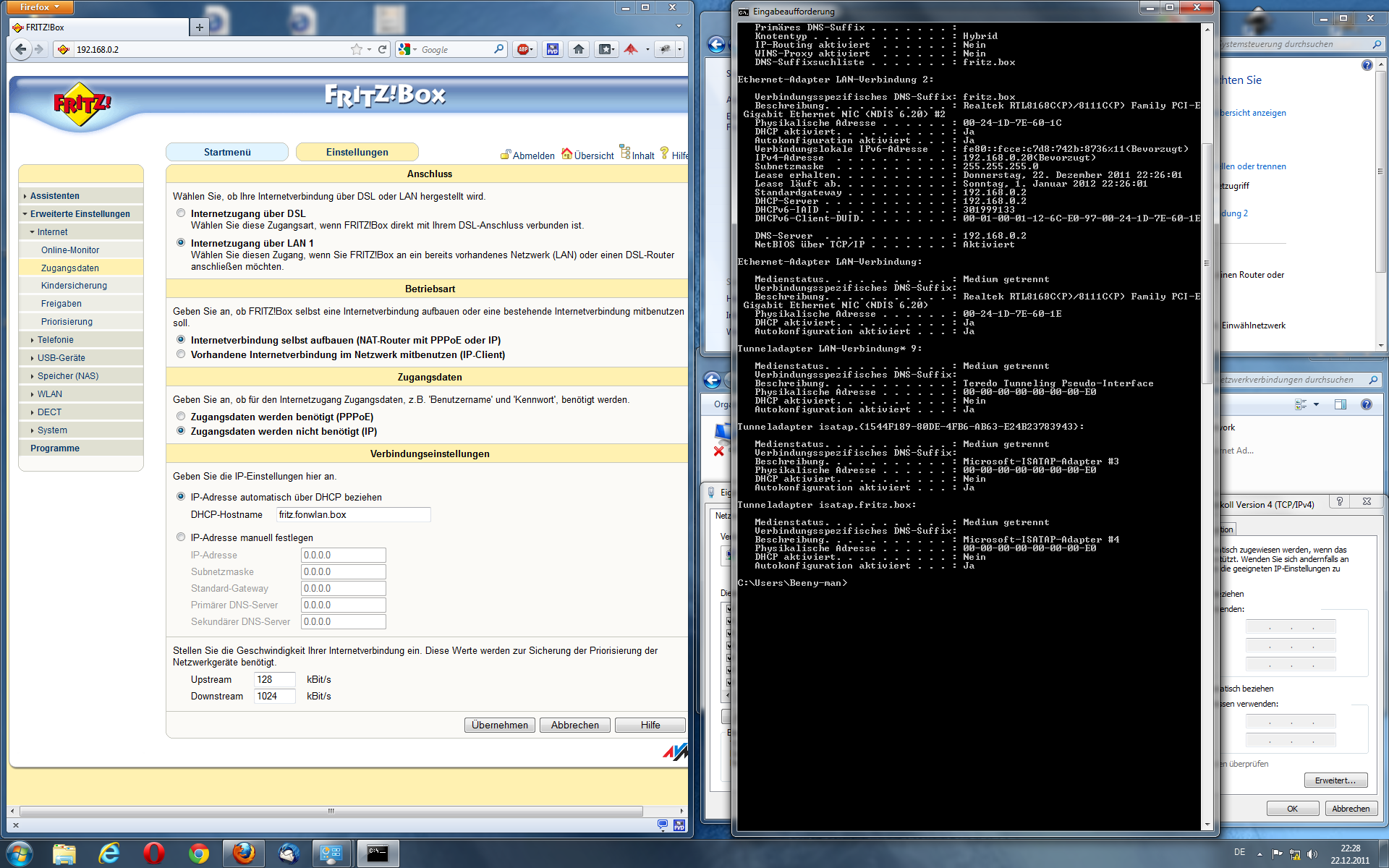The width and height of the screenshot is (1389, 868).
Task: Open the Kindersicherung sidebar link
Action: [74, 286]
